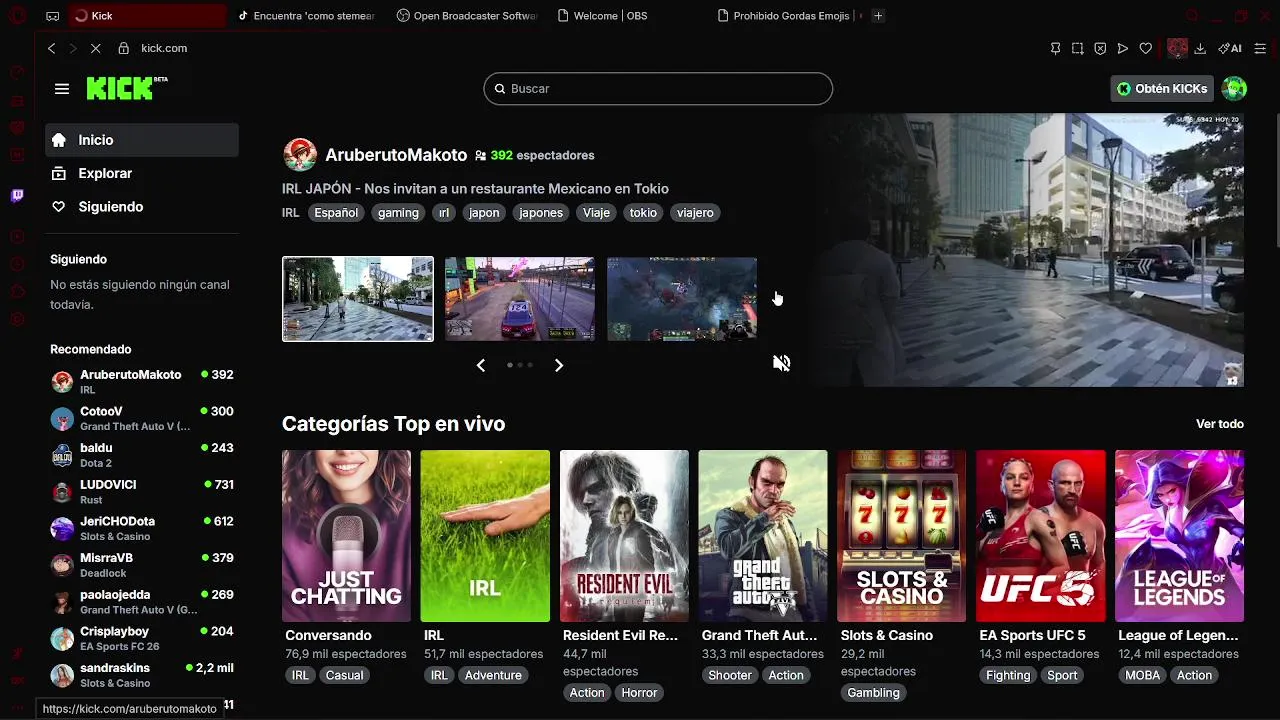Open Crisplayboy in recommended channels
The width and height of the screenshot is (1280, 720).
(x=142, y=638)
